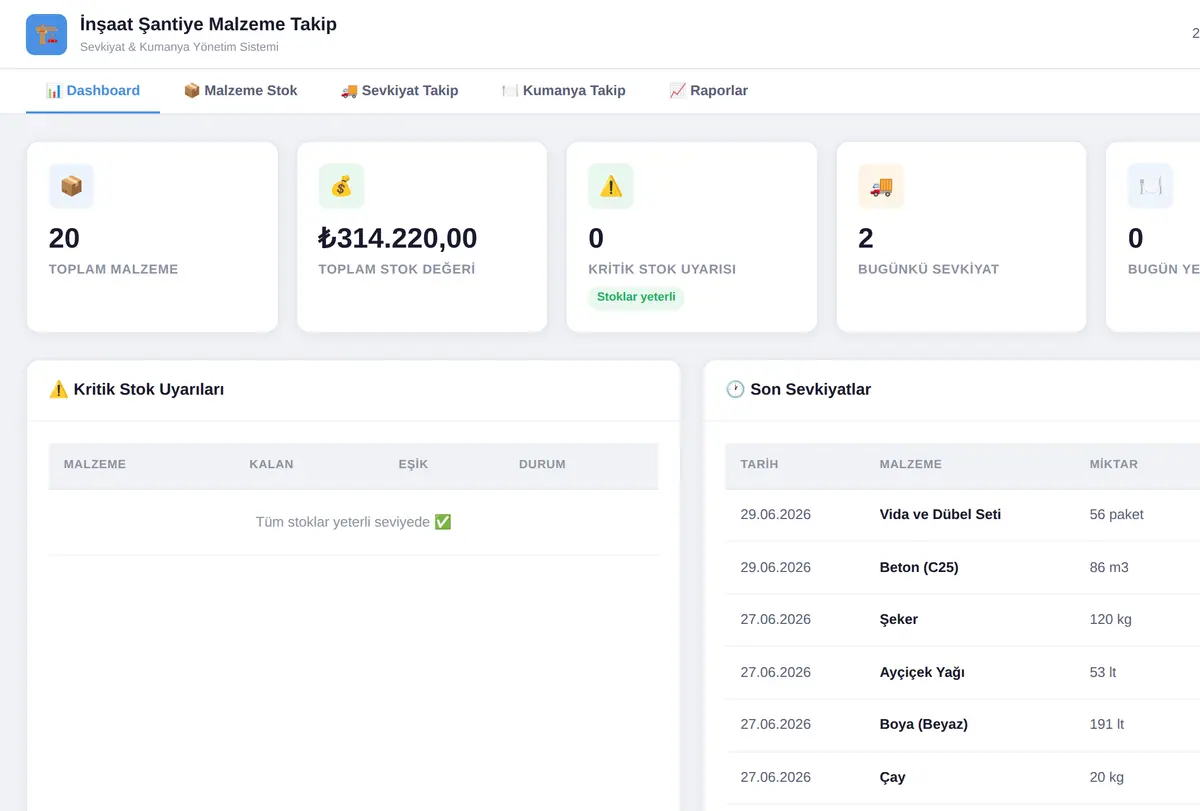Click the İnşaat Şantiye Malzeme Takip title

pyautogui.click(x=208, y=25)
